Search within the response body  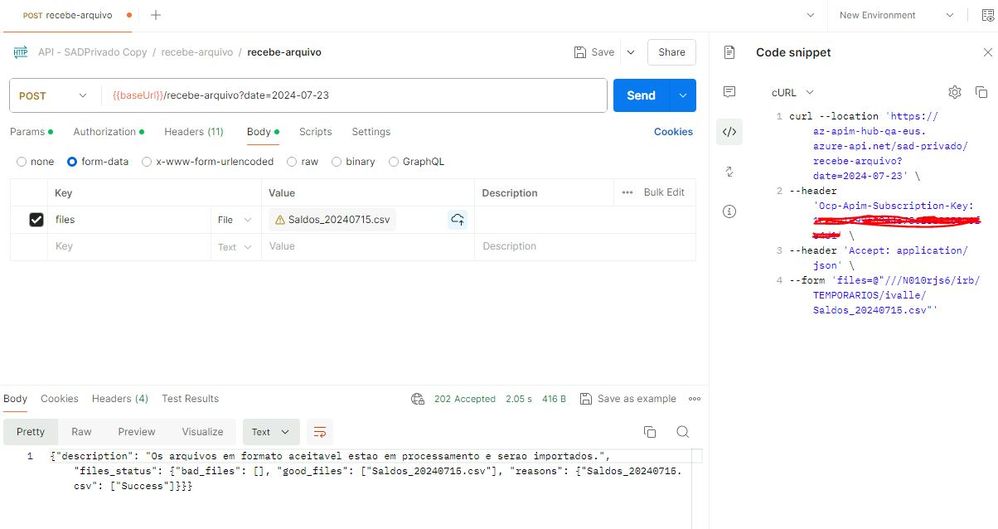point(682,432)
